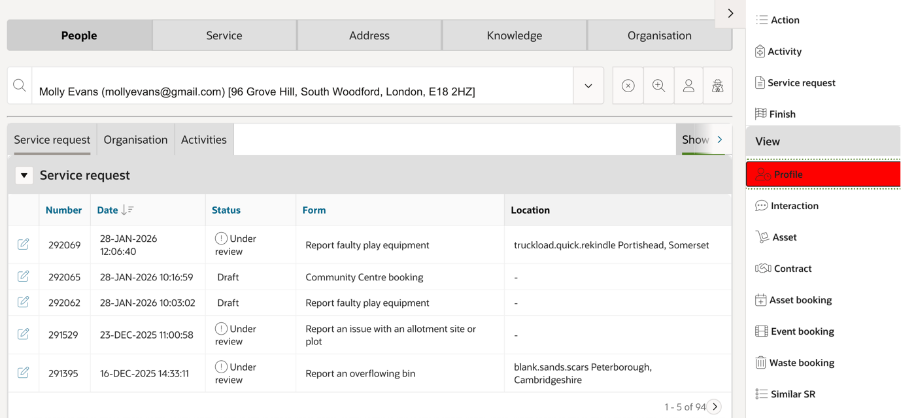Collapse the right side panel chevron
Viewport: 901px width, 418px height.
point(730,14)
